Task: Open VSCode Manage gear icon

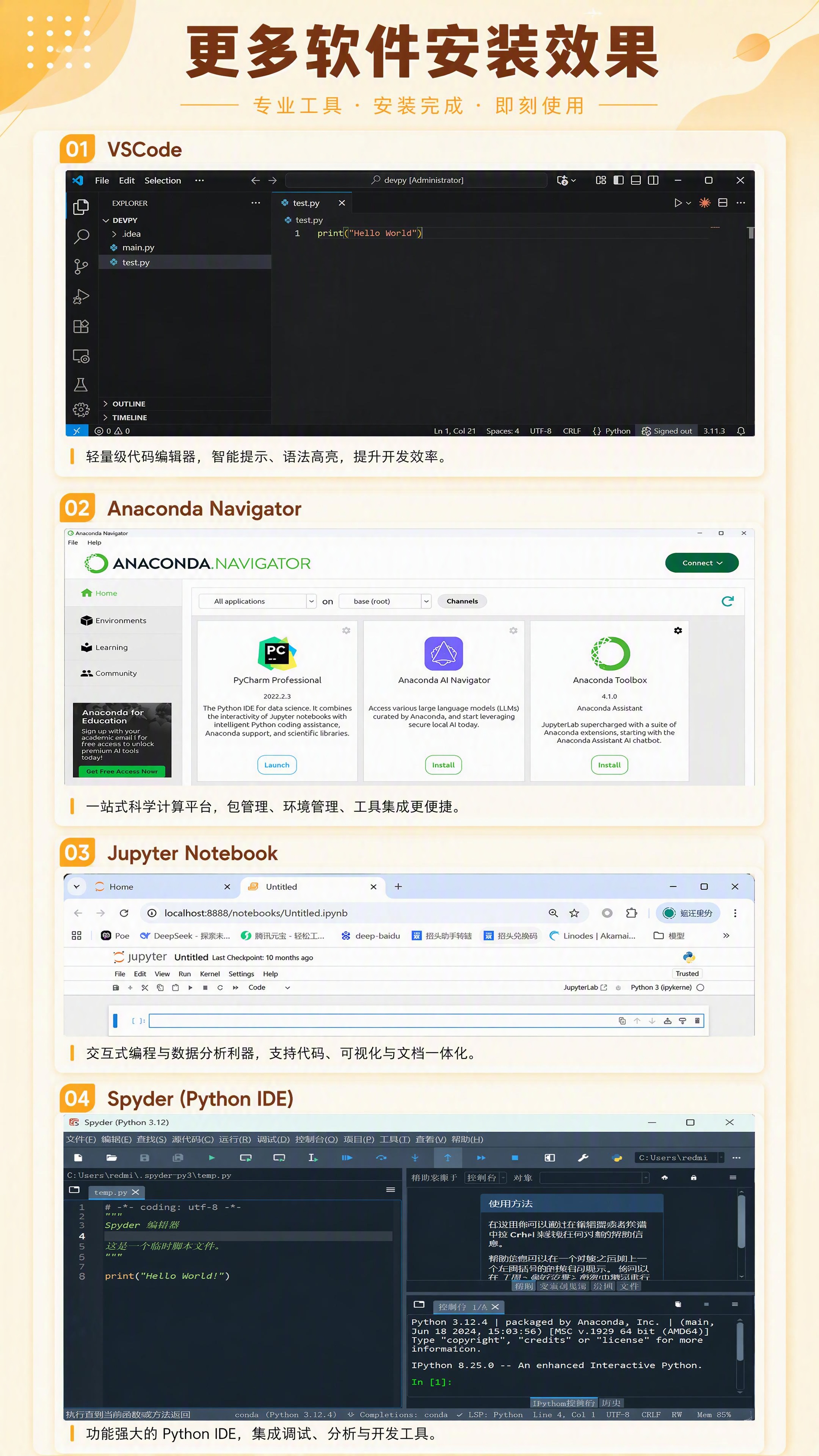Action: pos(81,409)
